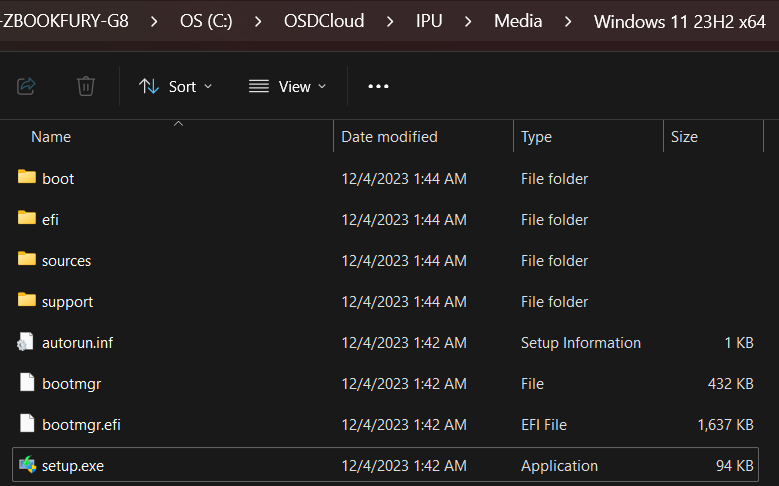This screenshot has width=779, height=486.
Task: Select the setup.exe application icon
Action: tap(27, 465)
